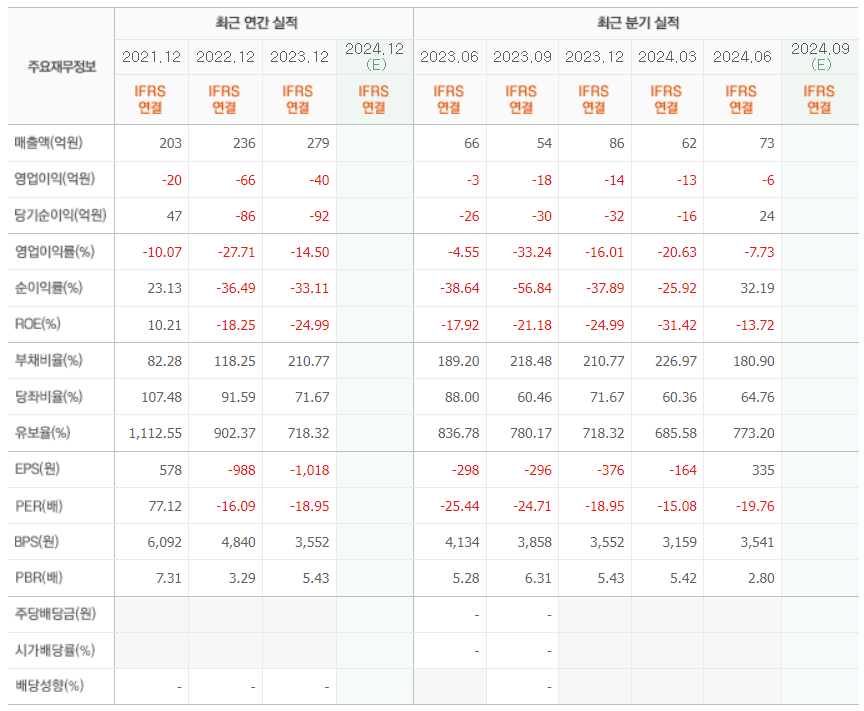The width and height of the screenshot is (864, 711).
Task: Click the EPS value -1,018 under 2023.12
Action: click(x=308, y=469)
